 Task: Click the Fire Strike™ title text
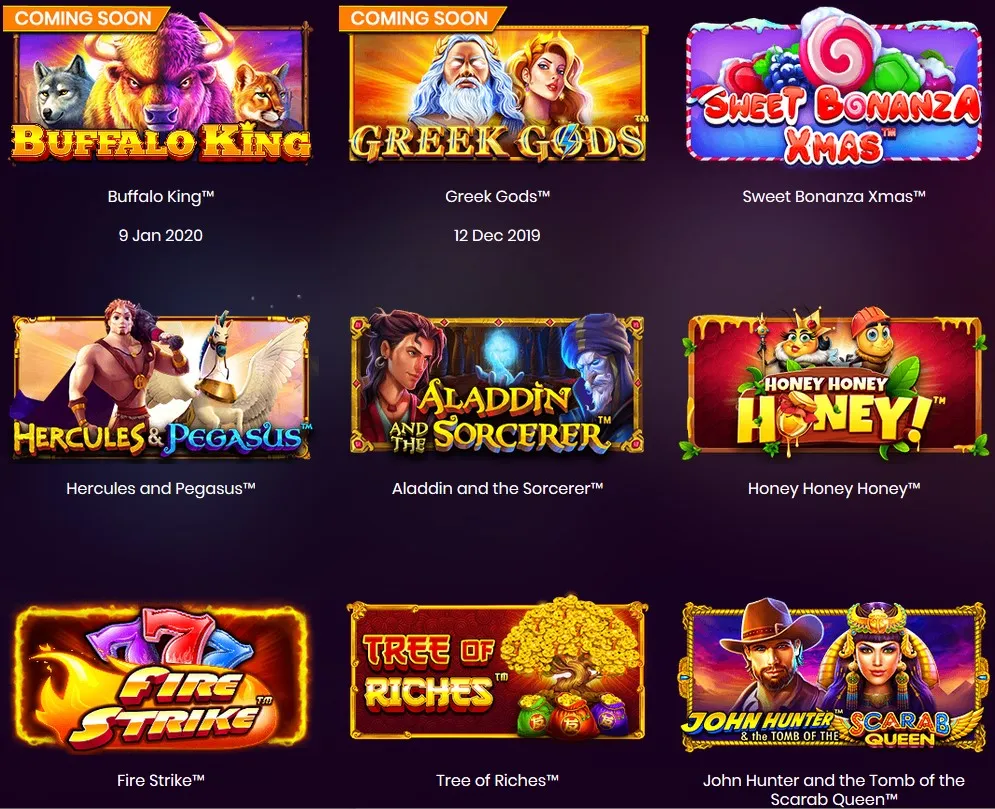[161, 780]
